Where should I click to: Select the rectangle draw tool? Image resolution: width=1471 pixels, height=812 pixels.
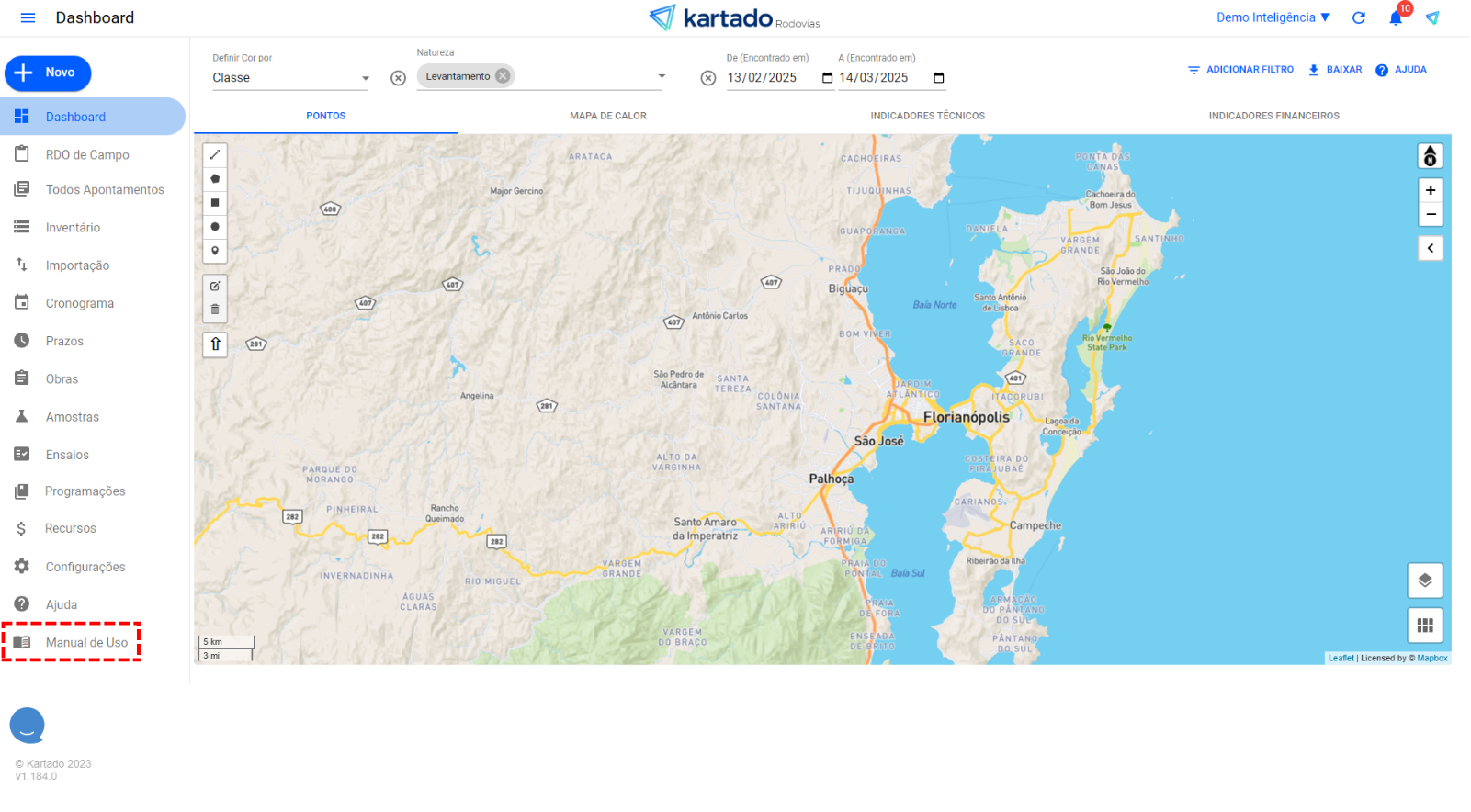215,203
